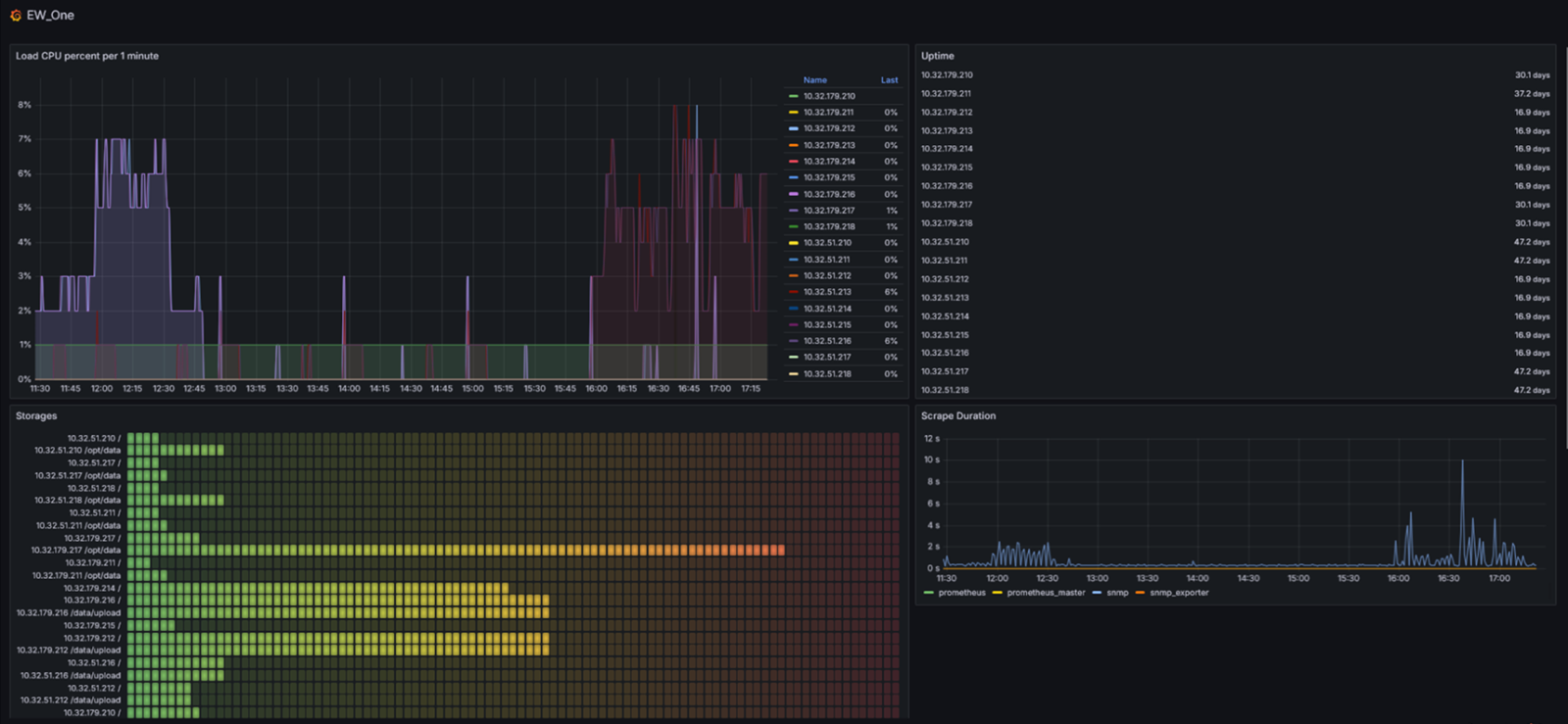The image size is (1568, 724).
Task: Sort legend by Last column header
Action: [889, 80]
